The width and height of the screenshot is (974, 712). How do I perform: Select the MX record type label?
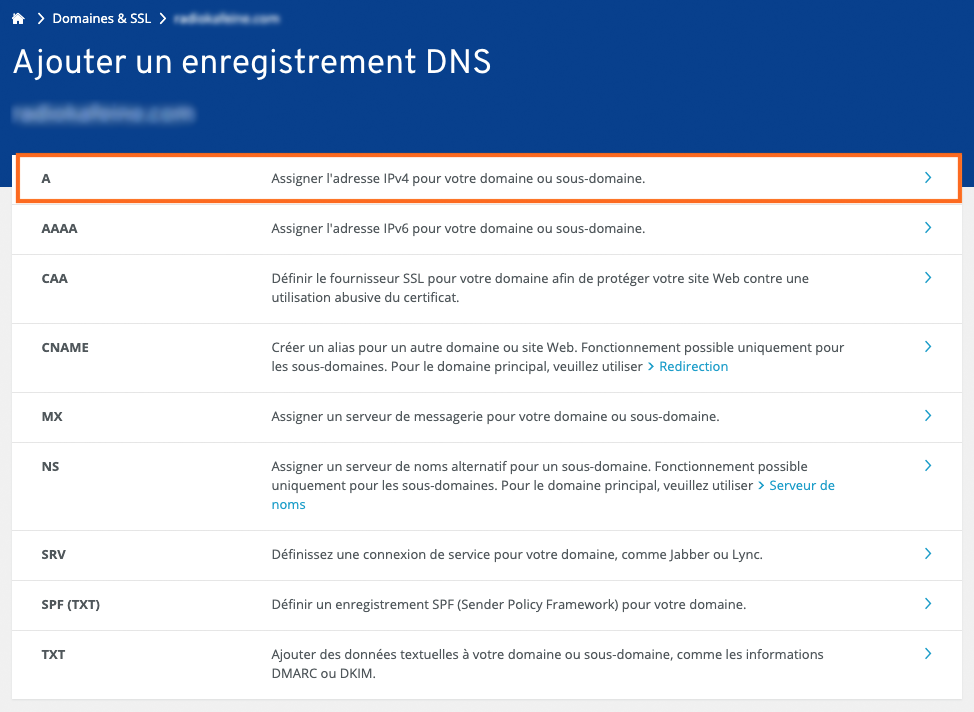pos(52,416)
